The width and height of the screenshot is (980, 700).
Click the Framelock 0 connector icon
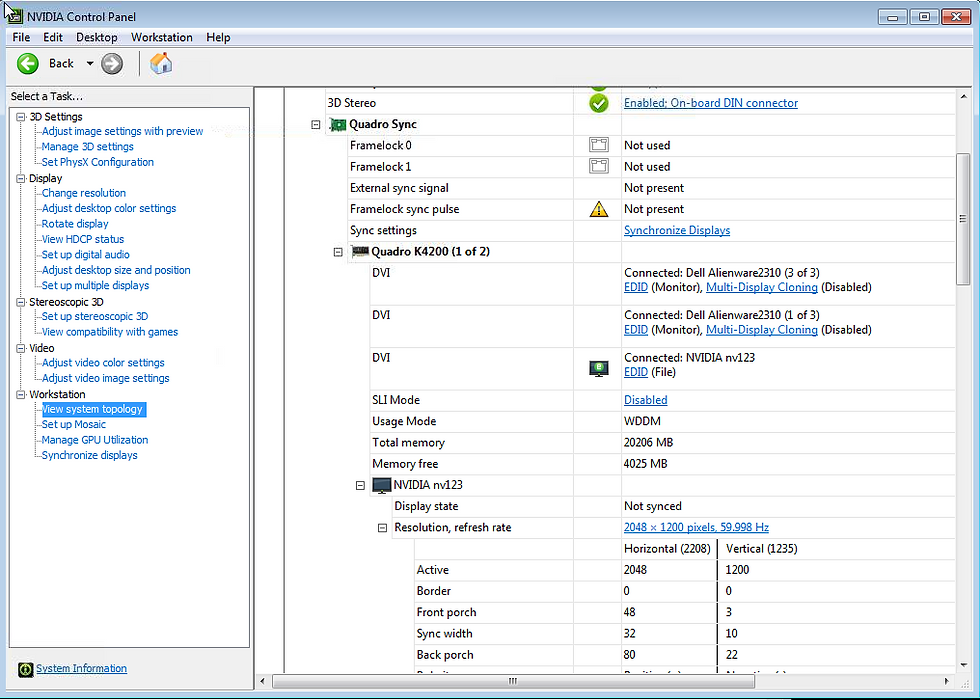(x=599, y=146)
